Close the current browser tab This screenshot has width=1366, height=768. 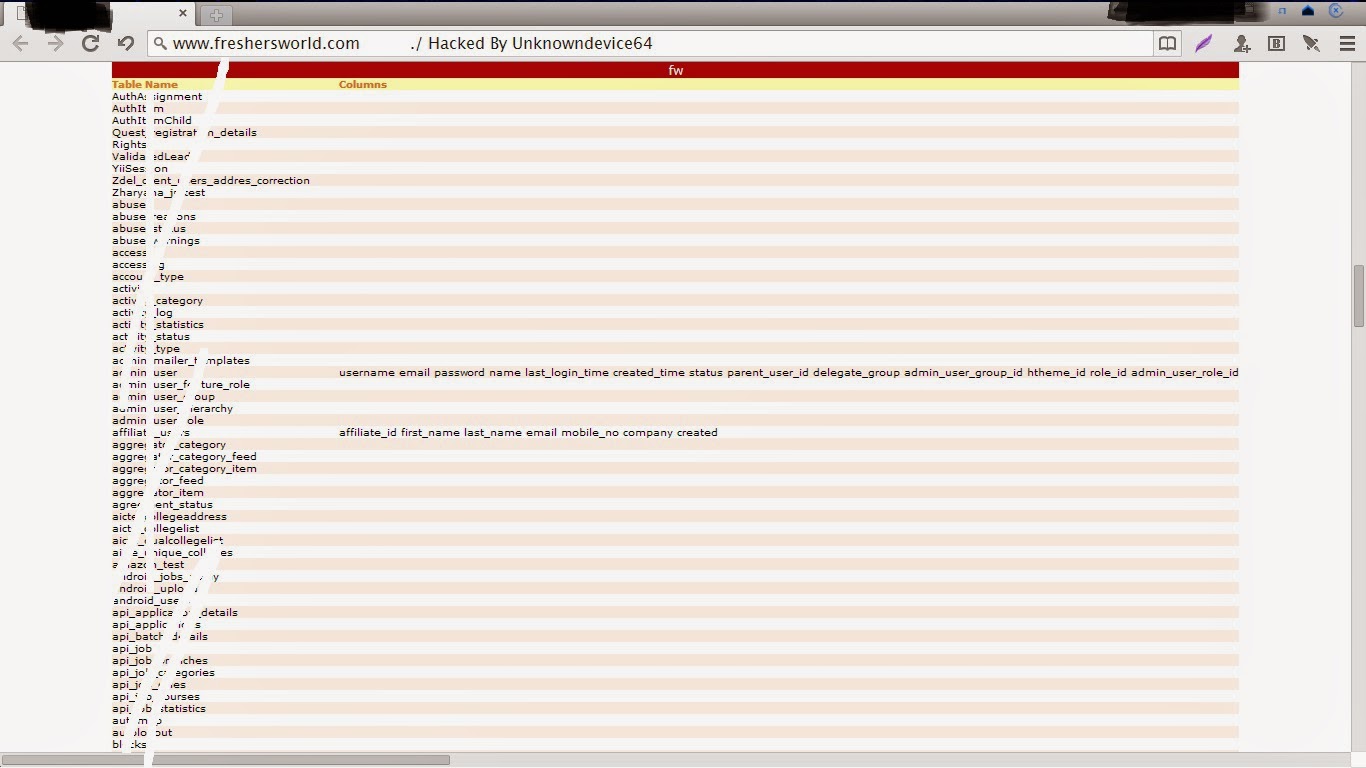(183, 14)
